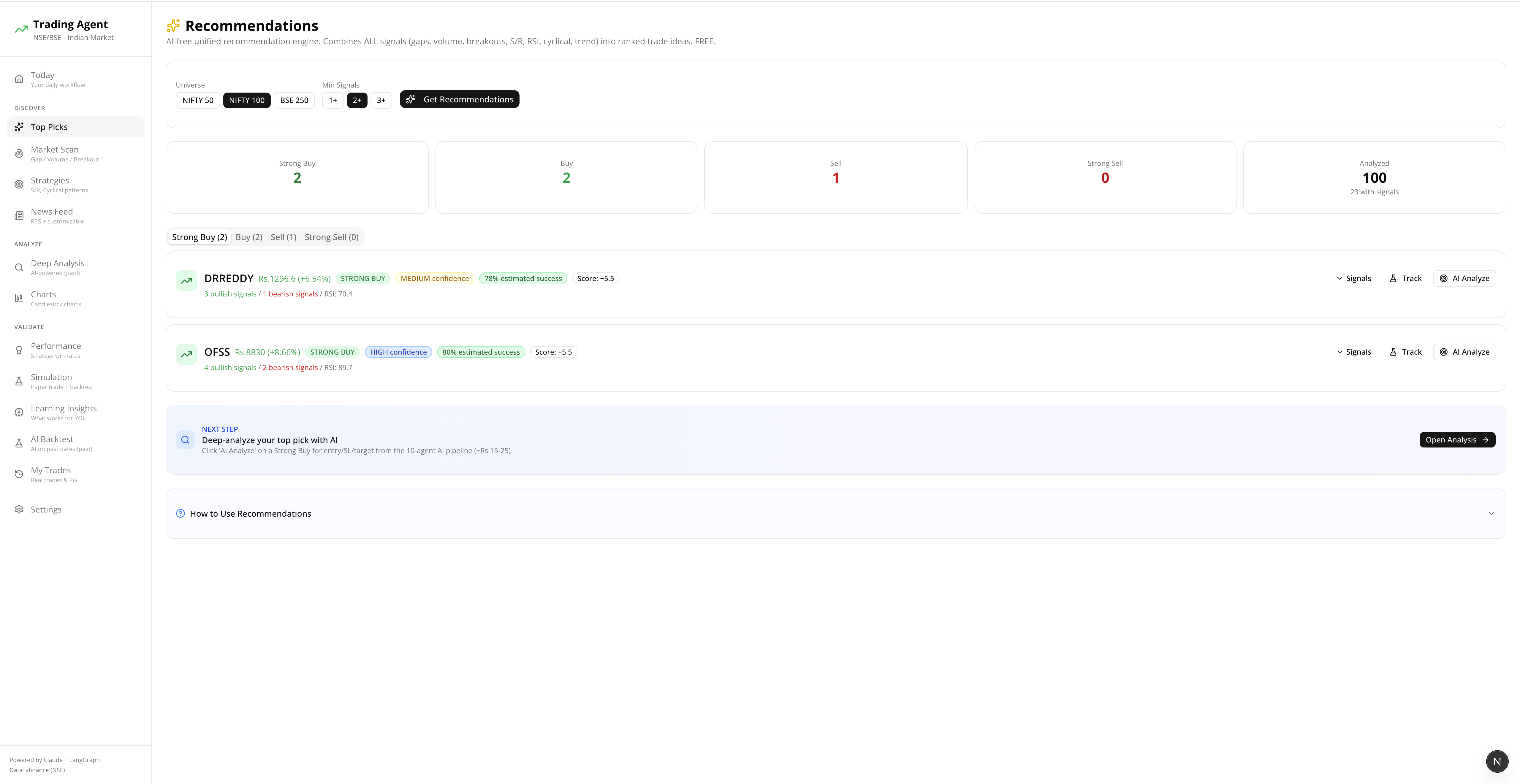Expand Signals for DRREDDY

point(1354,278)
